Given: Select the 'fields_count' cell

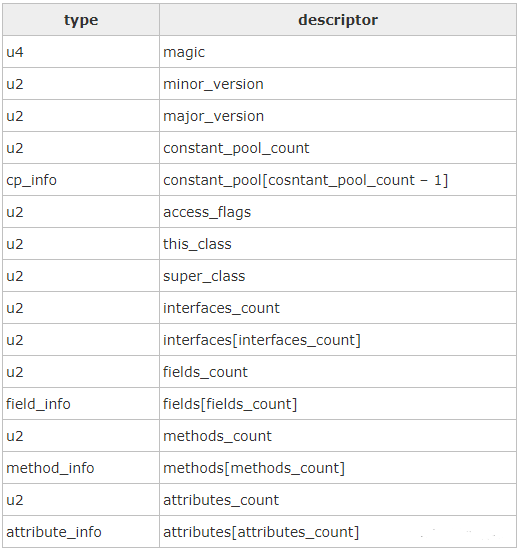Looking at the screenshot, I should [x=338, y=372].
